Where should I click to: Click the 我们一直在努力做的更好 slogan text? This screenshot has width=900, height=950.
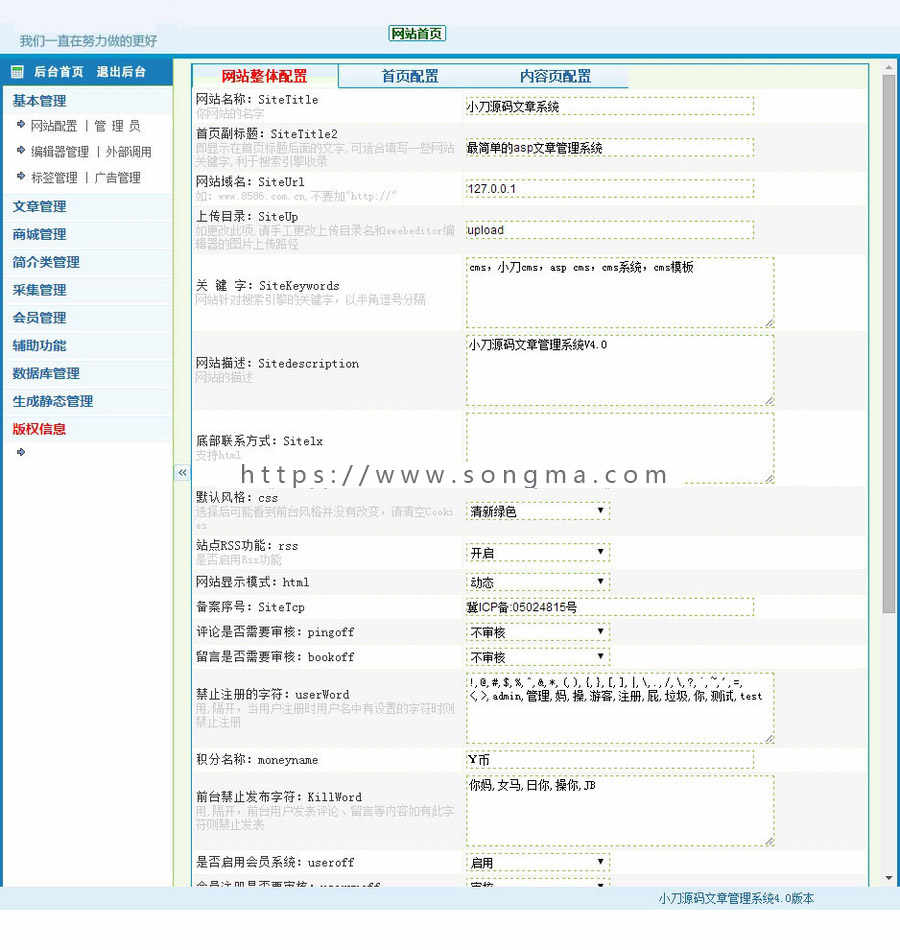[88, 41]
